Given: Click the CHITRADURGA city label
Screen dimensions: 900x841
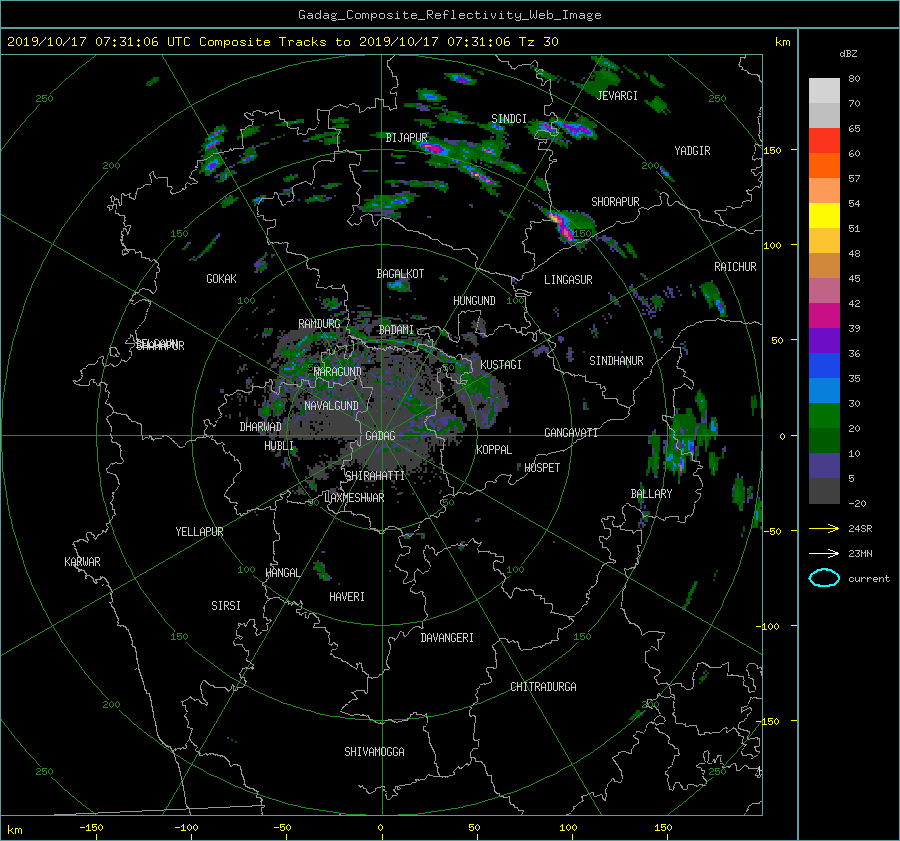Looking at the screenshot, I should point(543,687).
